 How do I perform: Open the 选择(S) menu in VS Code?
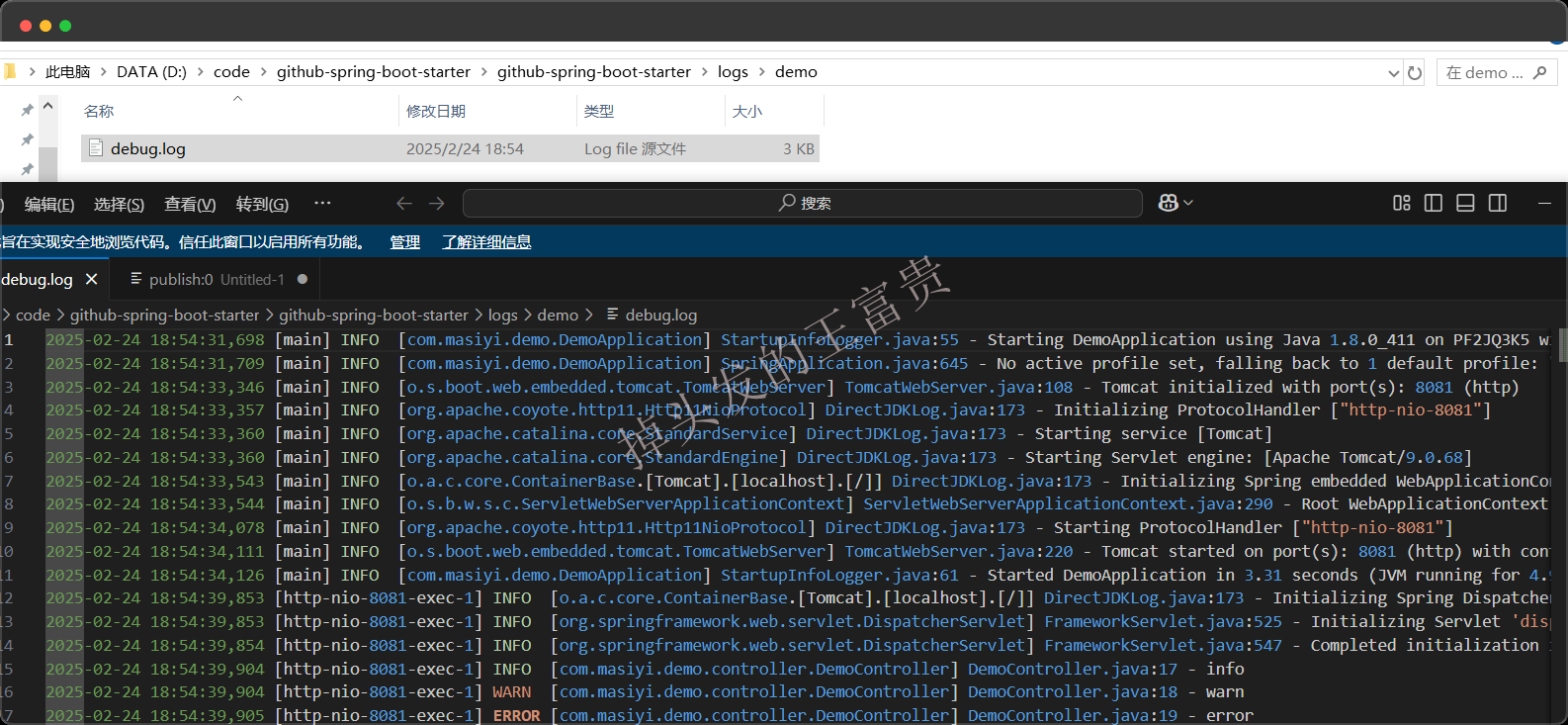click(x=119, y=204)
